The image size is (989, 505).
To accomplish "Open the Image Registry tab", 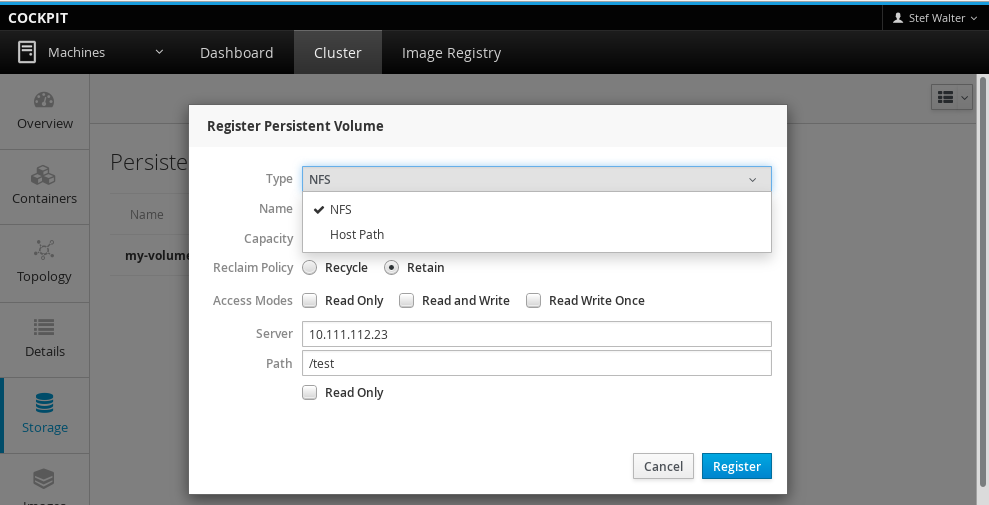I will [451, 53].
